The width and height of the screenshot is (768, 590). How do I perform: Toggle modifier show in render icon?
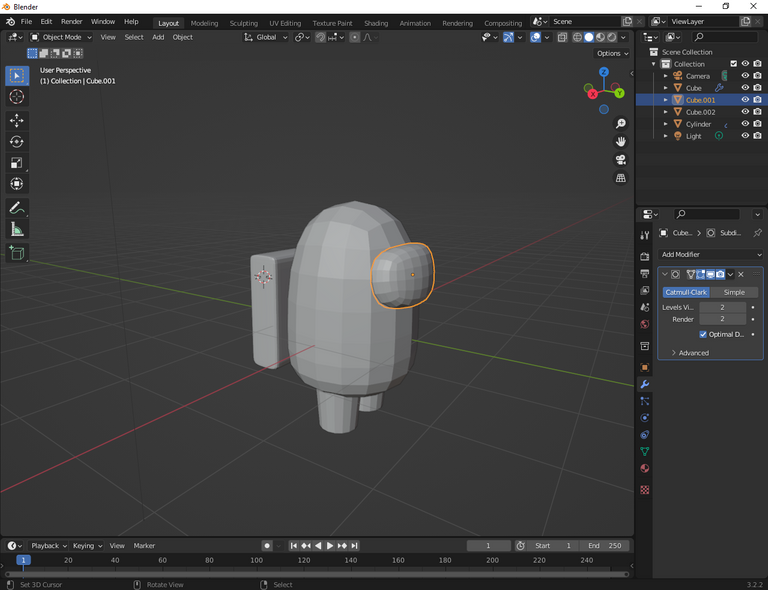point(720,274)
